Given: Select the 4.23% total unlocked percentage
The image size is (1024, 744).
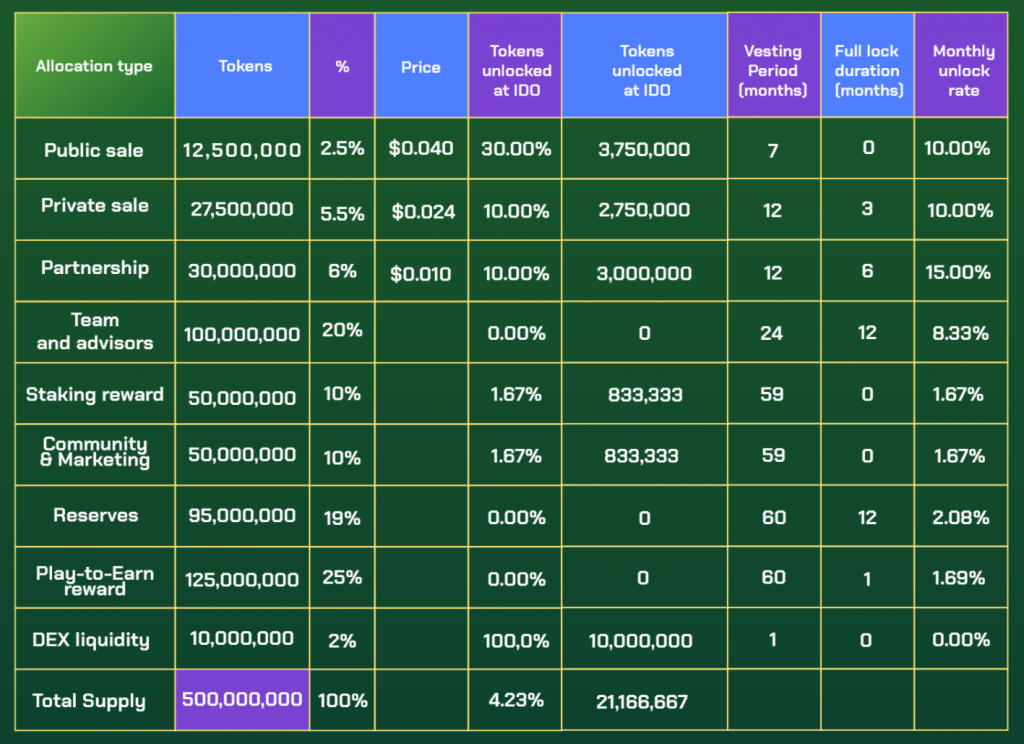Looking at the screenshot, I should 516,700.
